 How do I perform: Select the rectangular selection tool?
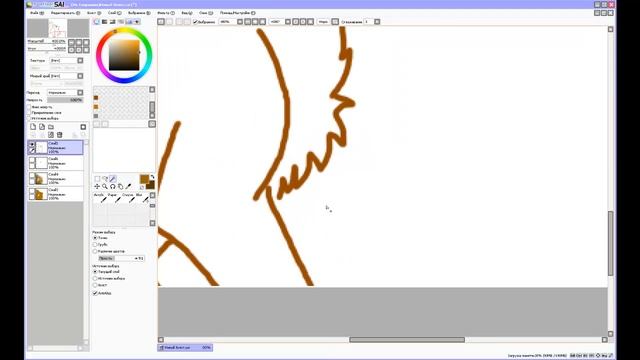point(97,179)
